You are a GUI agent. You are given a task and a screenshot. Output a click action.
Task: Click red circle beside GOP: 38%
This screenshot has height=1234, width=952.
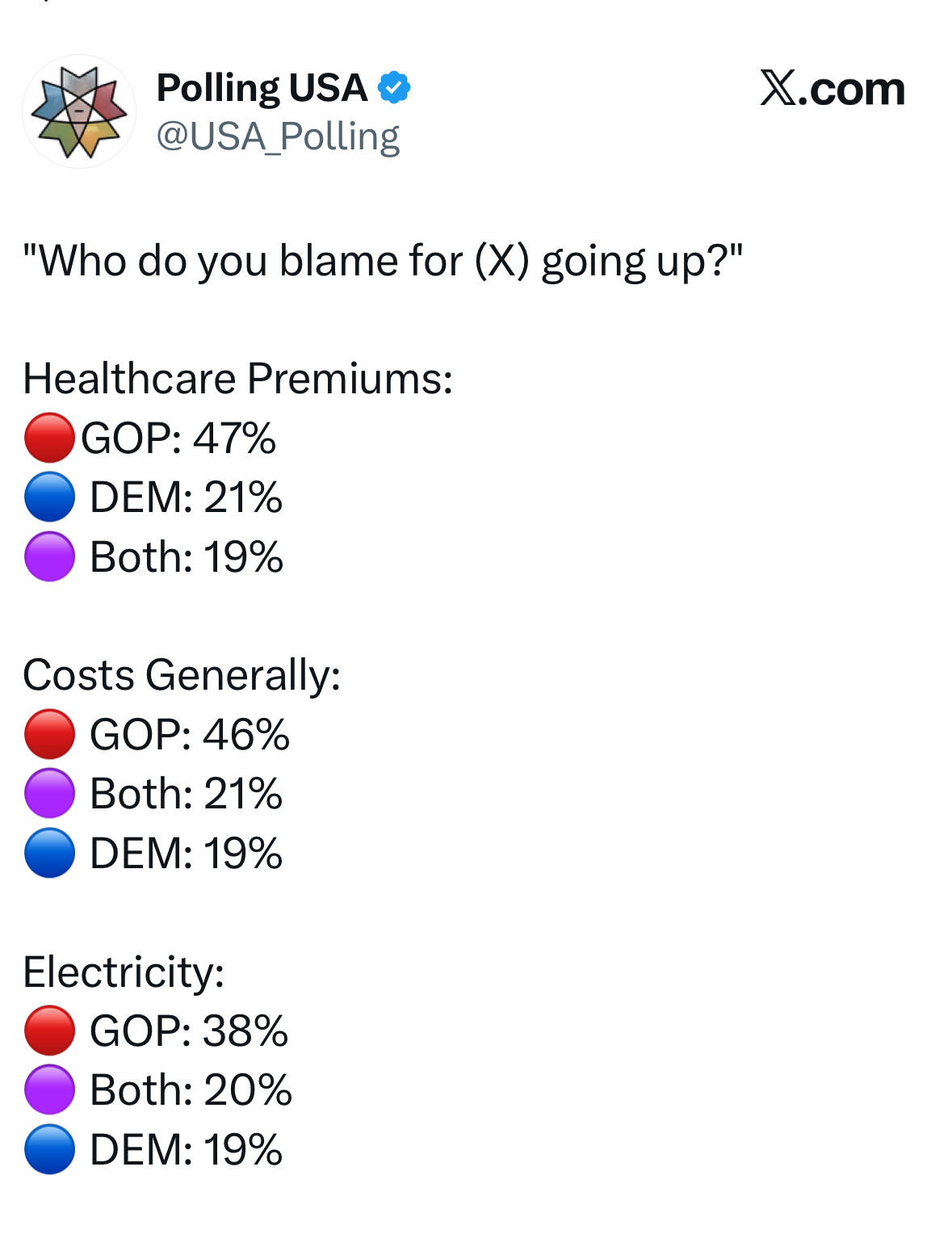(x=49, y=1030)
